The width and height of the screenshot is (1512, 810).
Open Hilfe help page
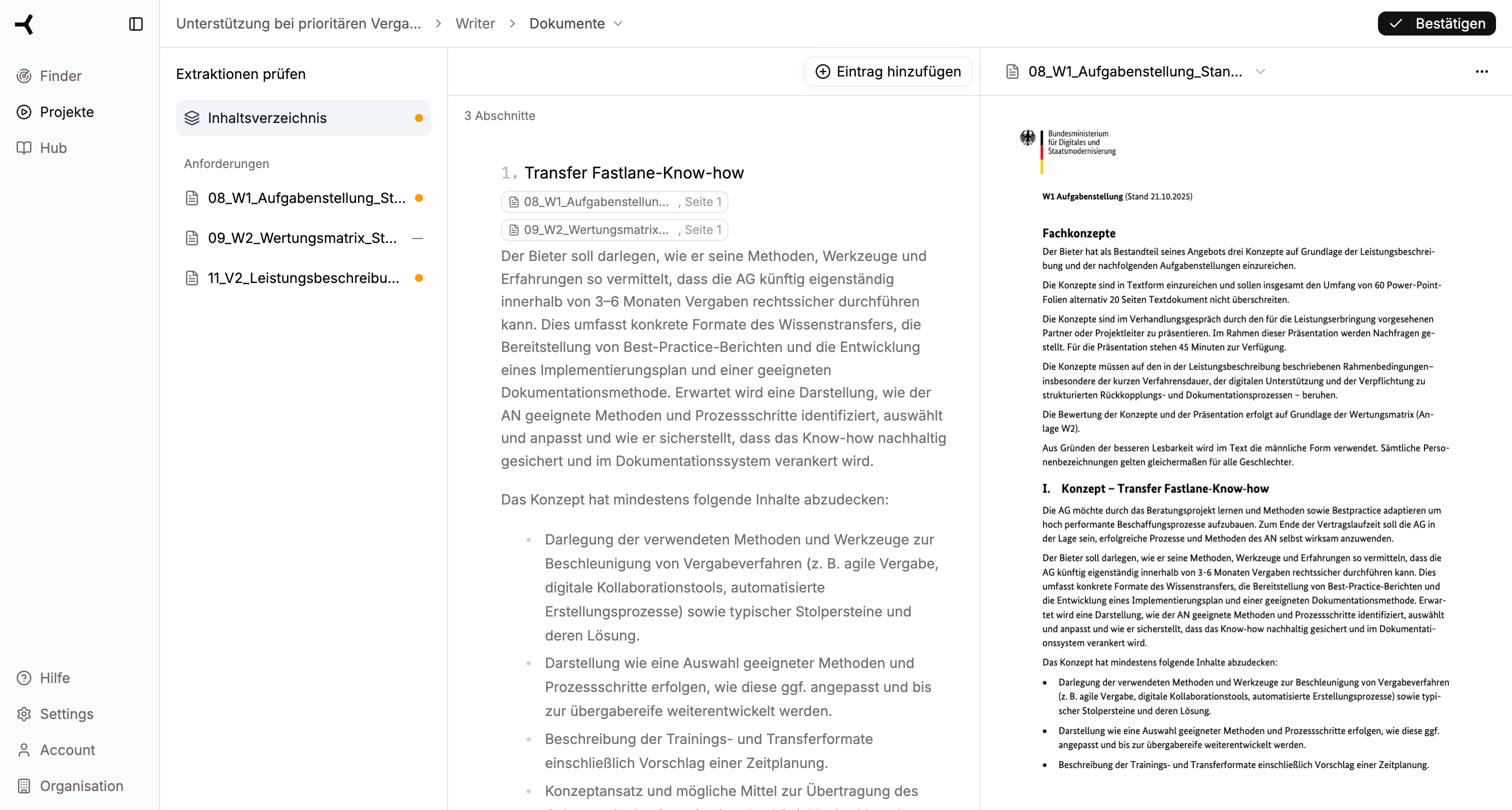tap(54, 678)
